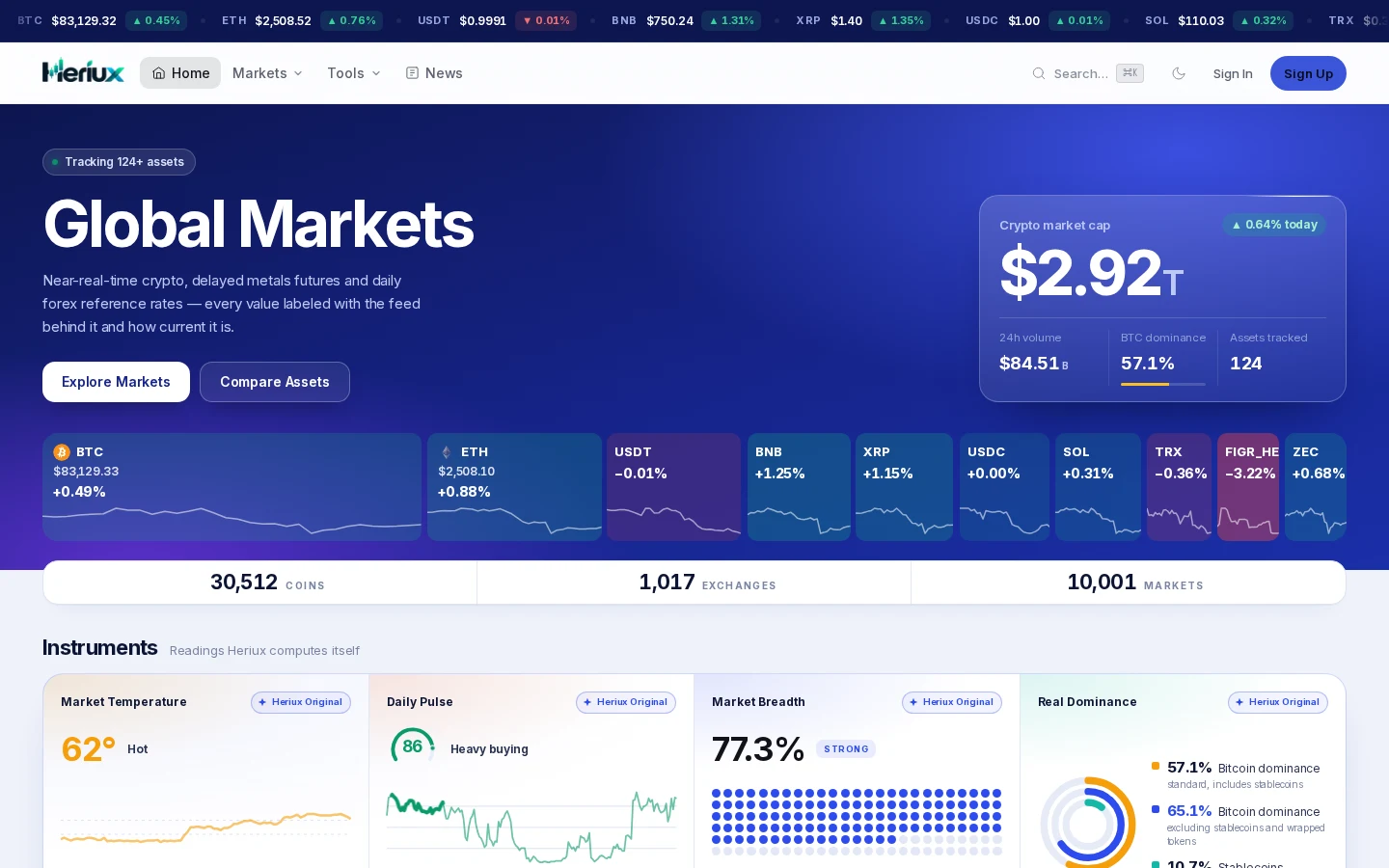Open the ZEC price card

coord(1316,487)
